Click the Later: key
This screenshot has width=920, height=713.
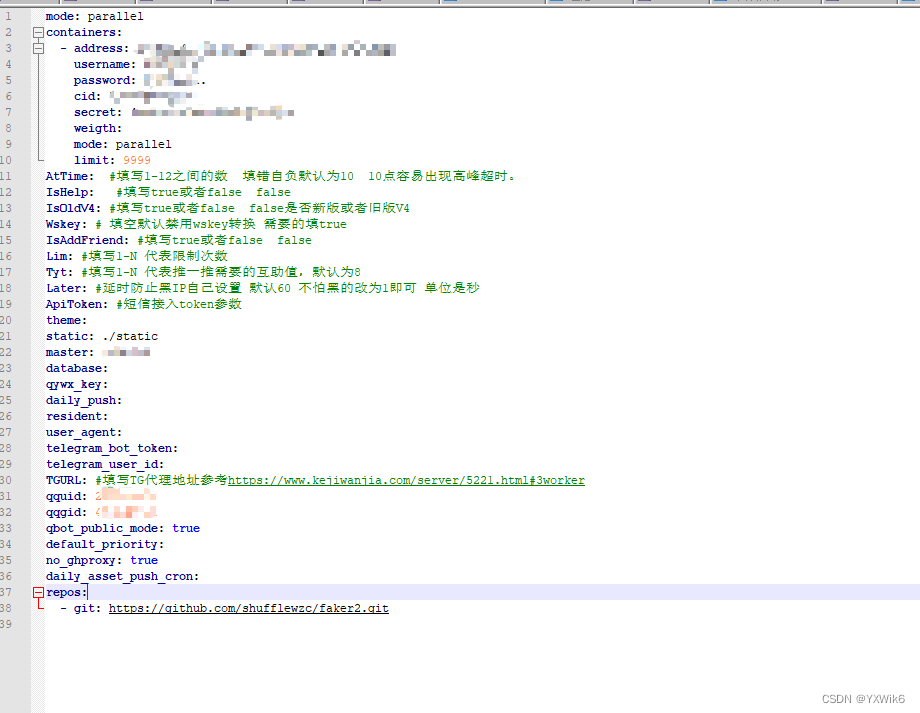tap(66, 288)
